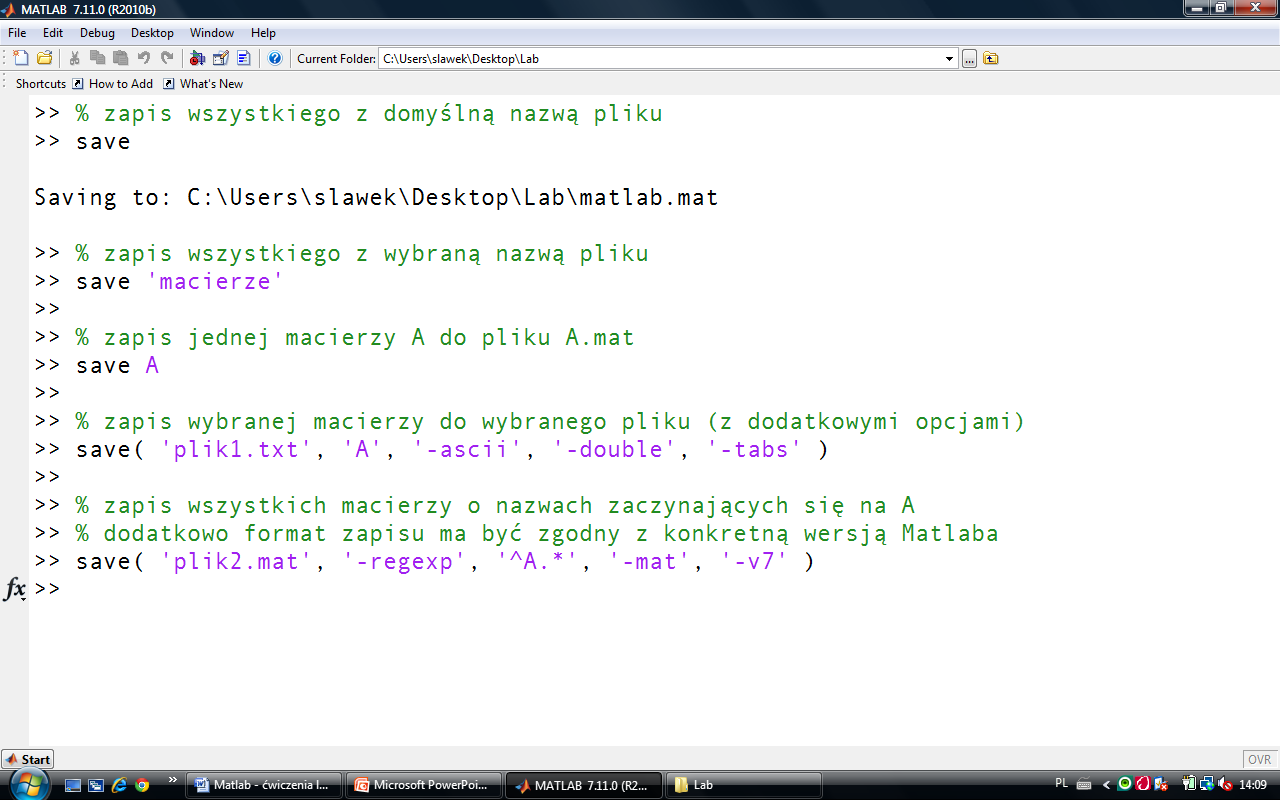Open the Window menu
1280x800 pixels.
click(x=212, y=33)
